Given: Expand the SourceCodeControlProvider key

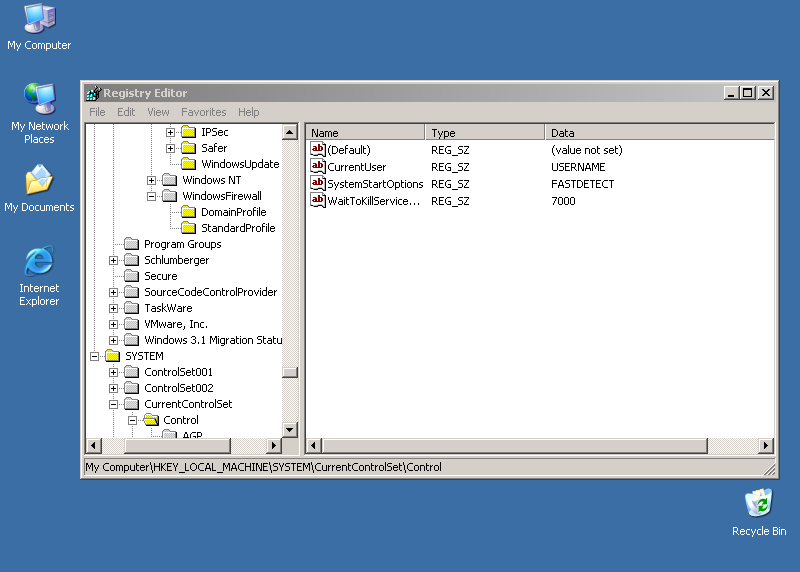Looking at the screenshot, I should tap(113, 292).
